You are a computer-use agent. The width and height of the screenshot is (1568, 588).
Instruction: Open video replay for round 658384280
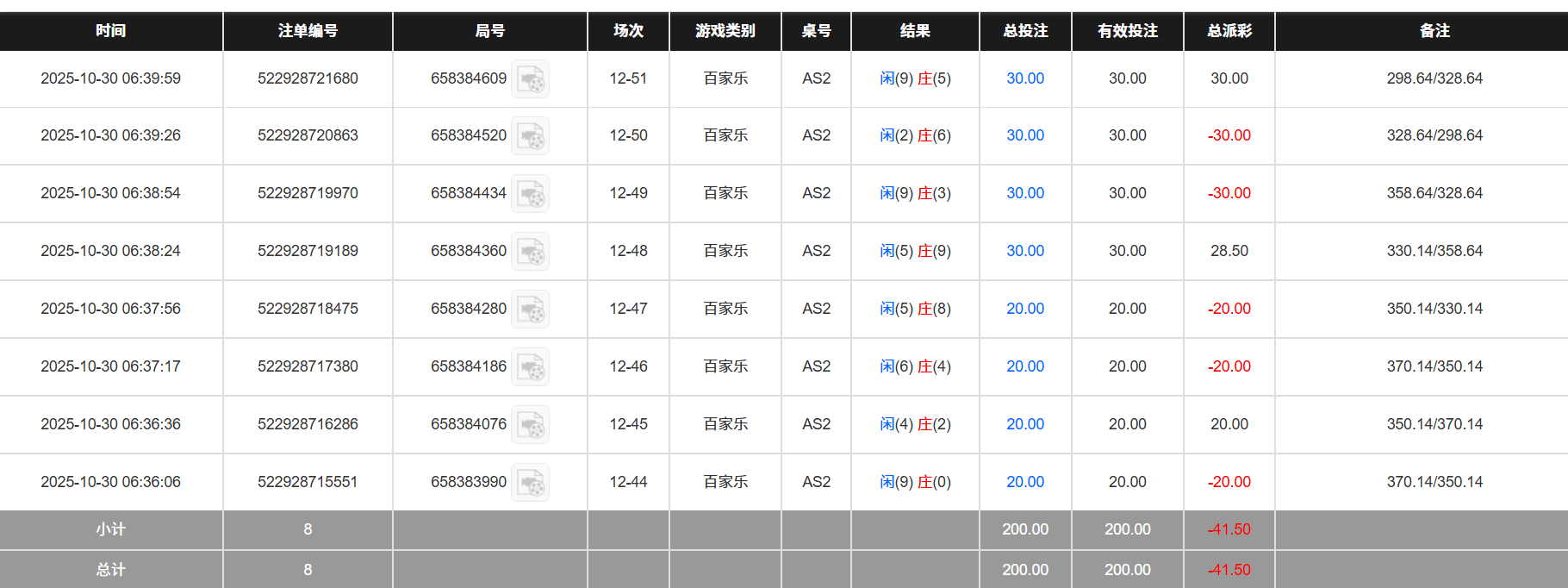pyautogui.click(x=531, y=310)
